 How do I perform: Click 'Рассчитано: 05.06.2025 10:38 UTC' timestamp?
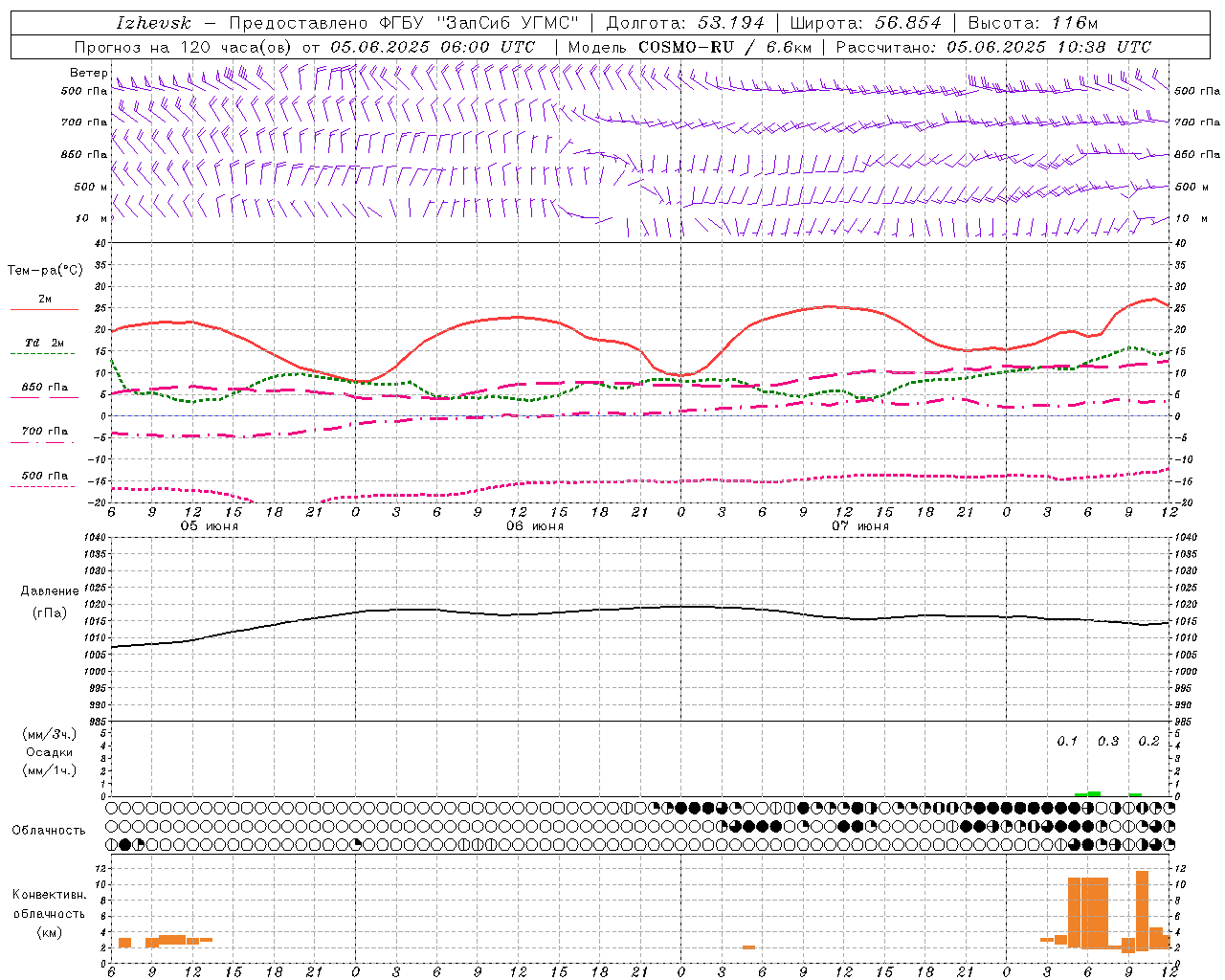pos(993,47)
